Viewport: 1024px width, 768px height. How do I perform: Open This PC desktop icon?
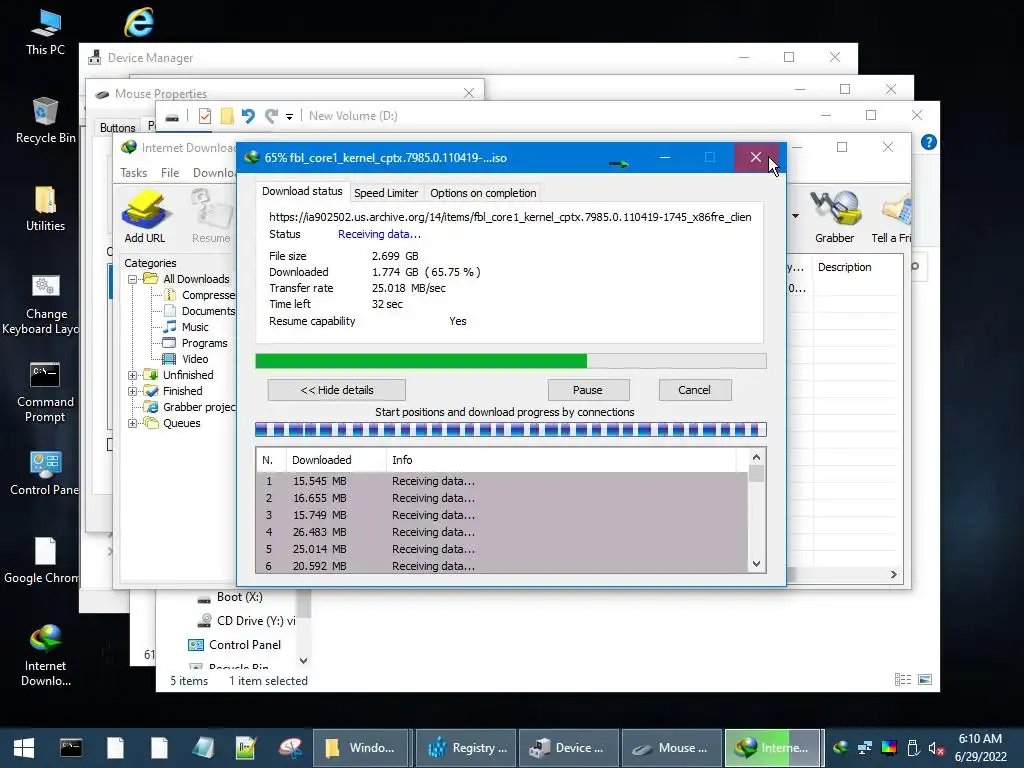pyautogui.click(x=45, y=33)
